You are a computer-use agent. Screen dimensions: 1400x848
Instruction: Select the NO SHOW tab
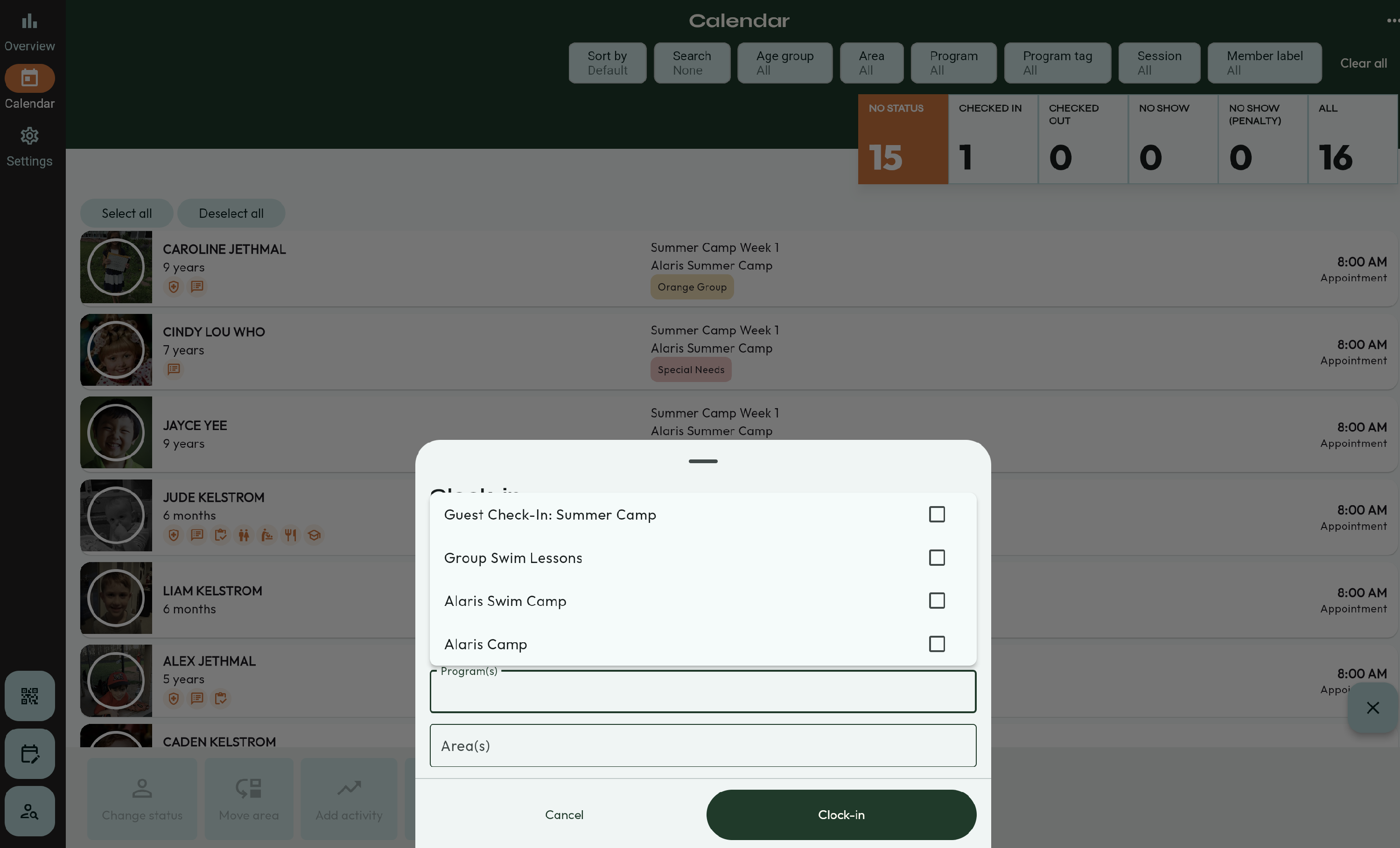(1173, 139)
